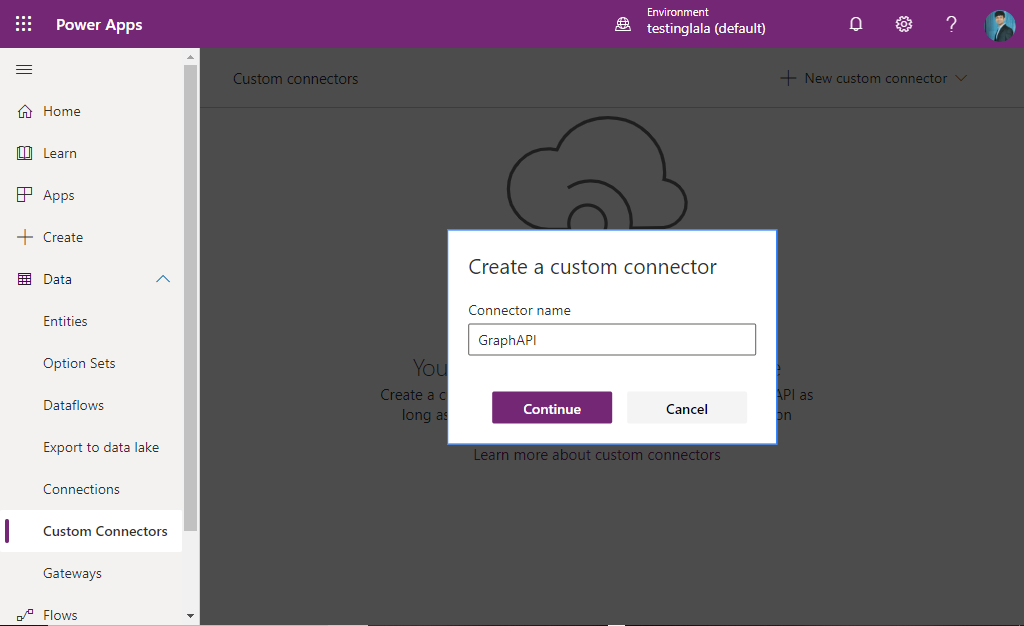Viewport: 1024px width, 626px height.
Task: Click the Create plus icon
Action: [x=25, y=237]
